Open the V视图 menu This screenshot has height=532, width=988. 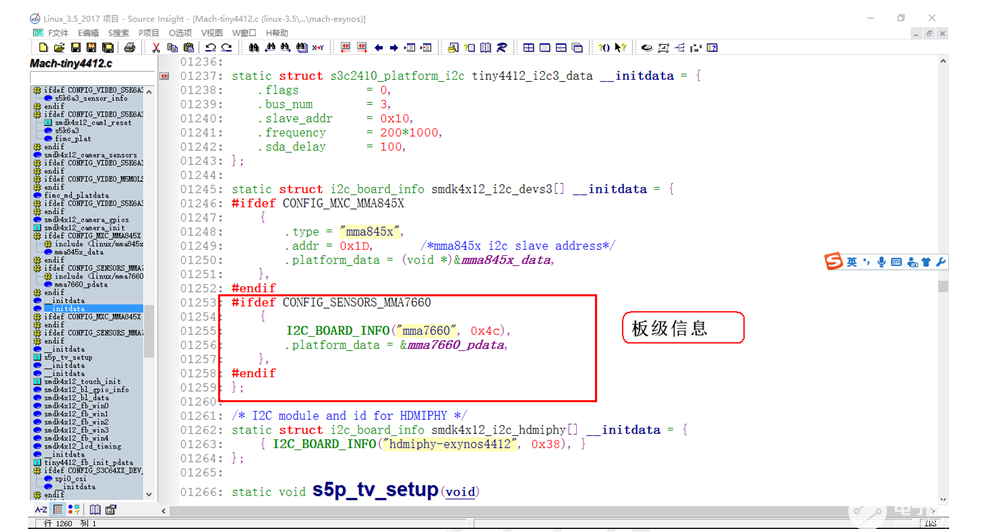click(x=212, y=33)
